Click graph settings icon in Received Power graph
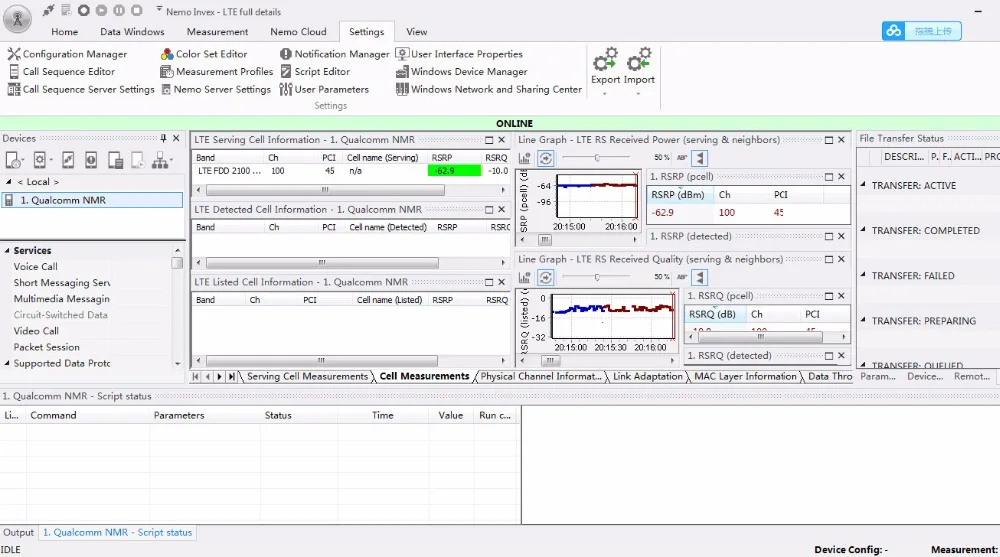 click(x=524, y=158)
